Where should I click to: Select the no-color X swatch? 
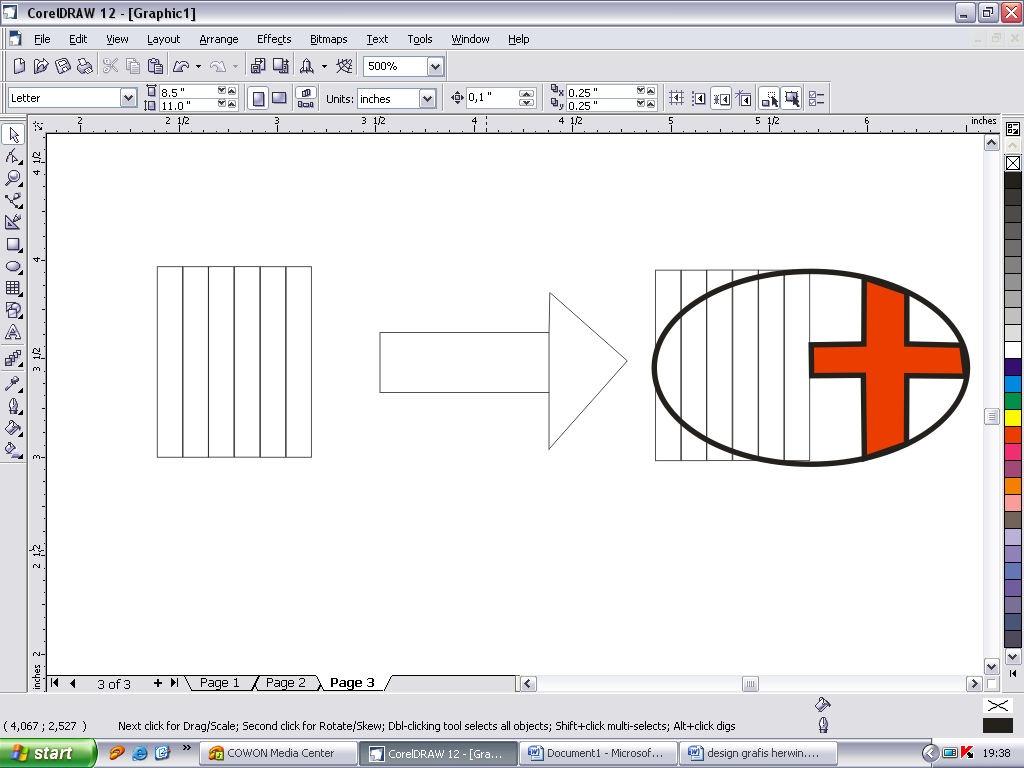click(x=1013, y=163)
